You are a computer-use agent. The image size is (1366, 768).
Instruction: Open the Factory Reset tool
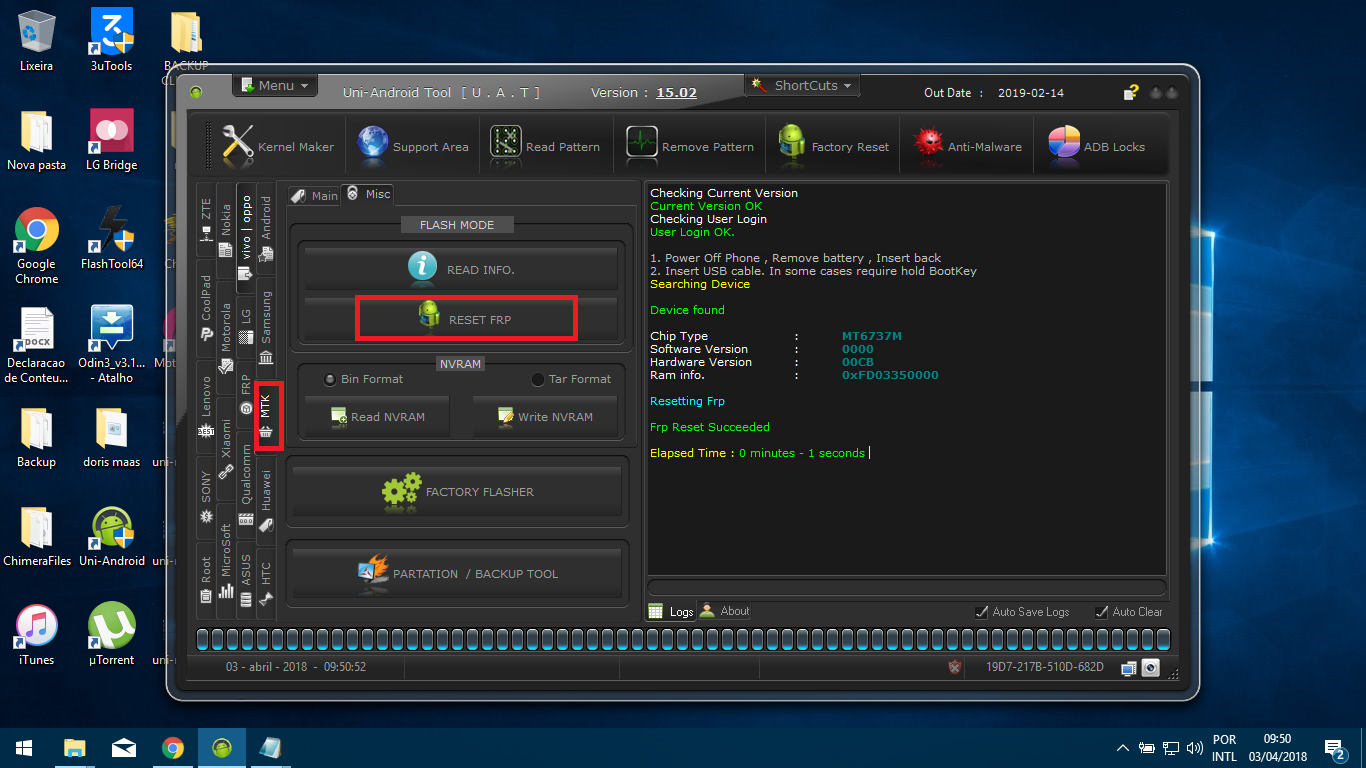(x=833, y=146)
